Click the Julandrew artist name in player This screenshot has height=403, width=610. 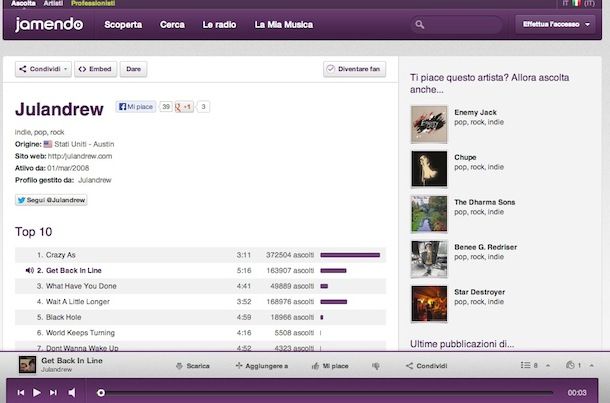[x=56, y=370]
